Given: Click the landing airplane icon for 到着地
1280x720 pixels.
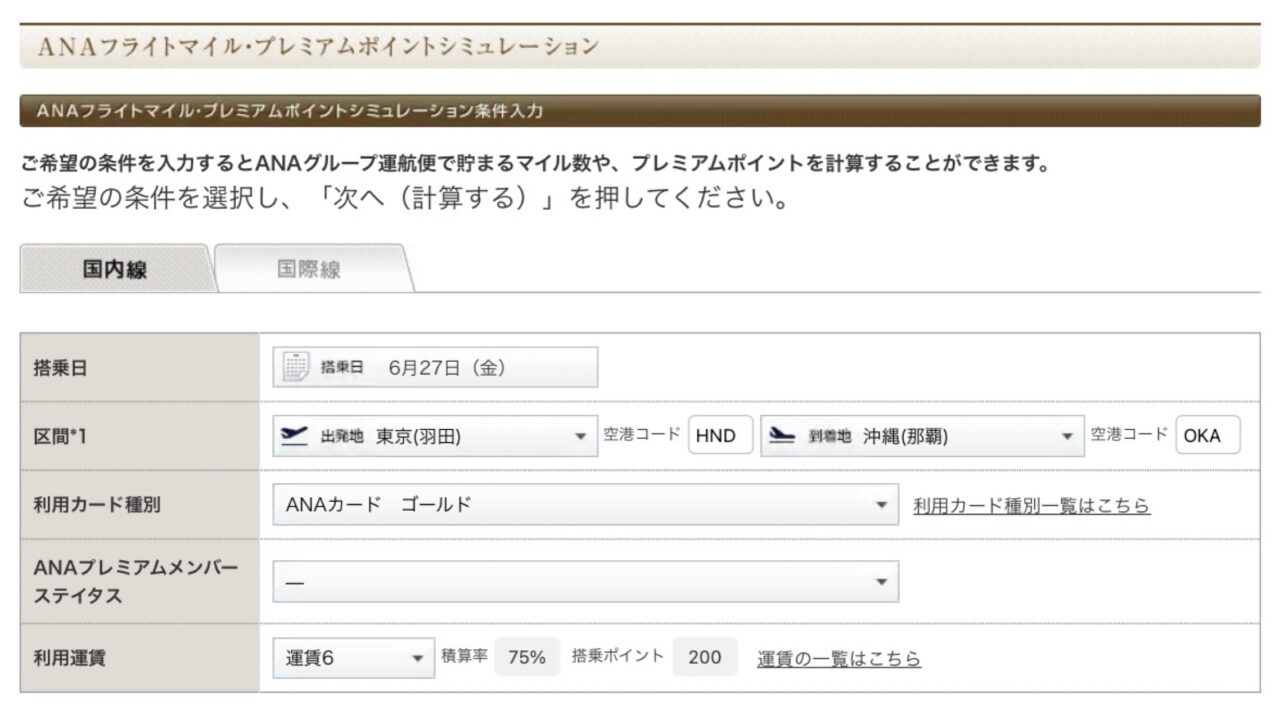Looking at the screenshot, I should (x=783, y=436).
